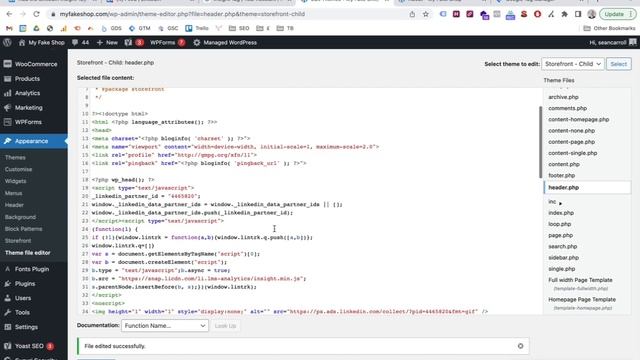Open the comments bubble showing 44
The width and height of the screenshot is (640, 360).
click(80, 42)
